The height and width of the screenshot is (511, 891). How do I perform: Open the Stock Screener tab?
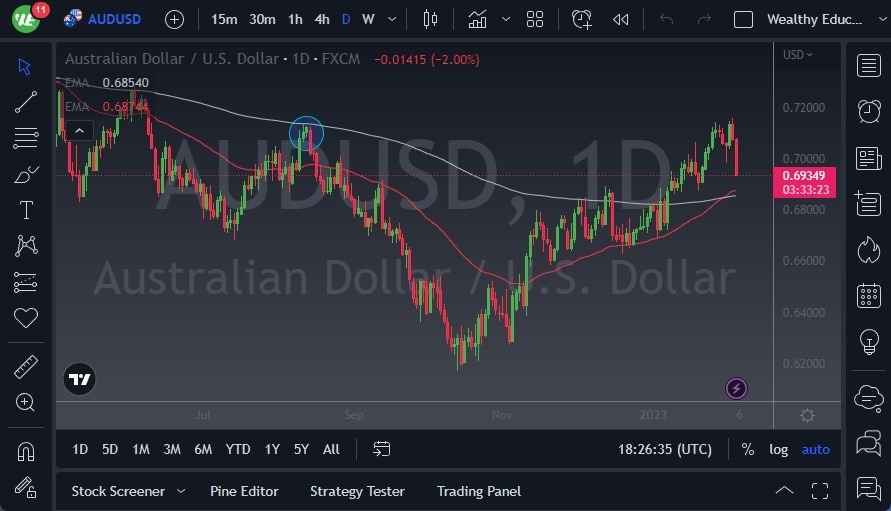[x=118, y=491]
